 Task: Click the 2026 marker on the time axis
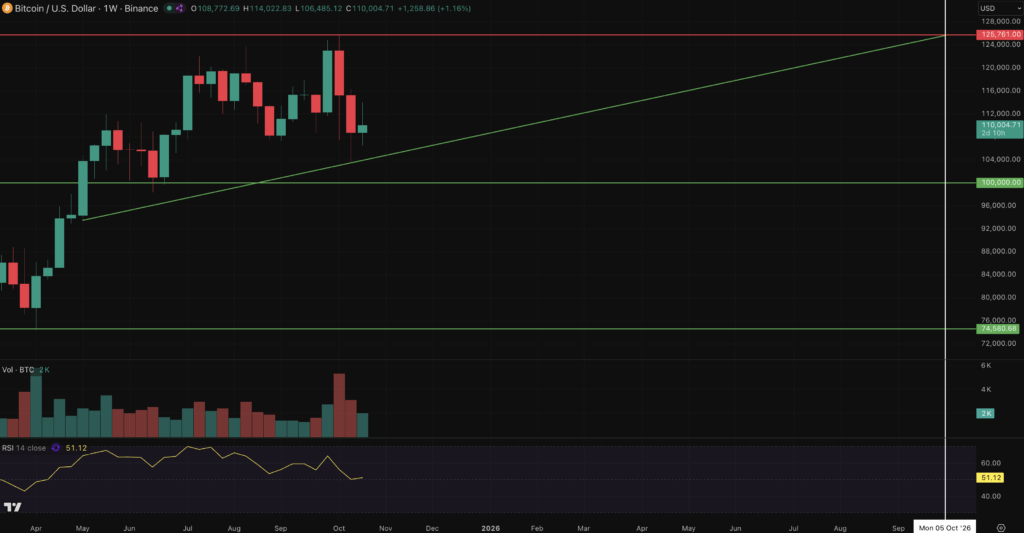[490, 526]
